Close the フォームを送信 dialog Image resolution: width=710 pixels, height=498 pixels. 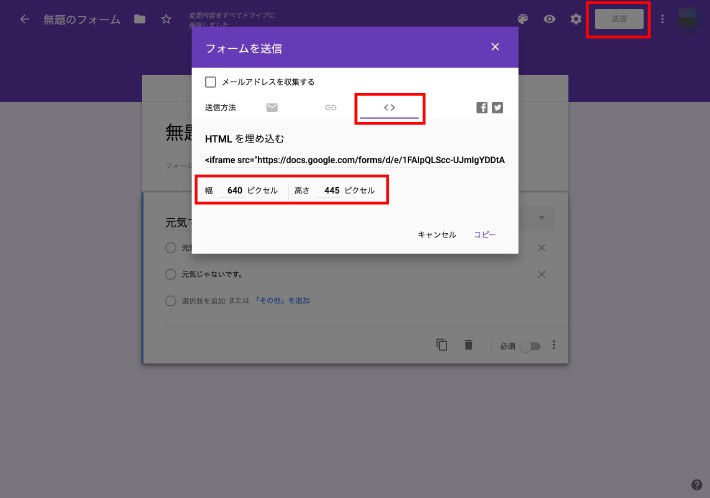495,47
